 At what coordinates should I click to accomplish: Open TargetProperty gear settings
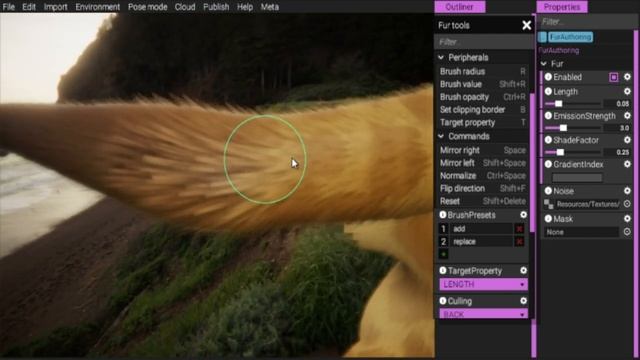point(523,271)
